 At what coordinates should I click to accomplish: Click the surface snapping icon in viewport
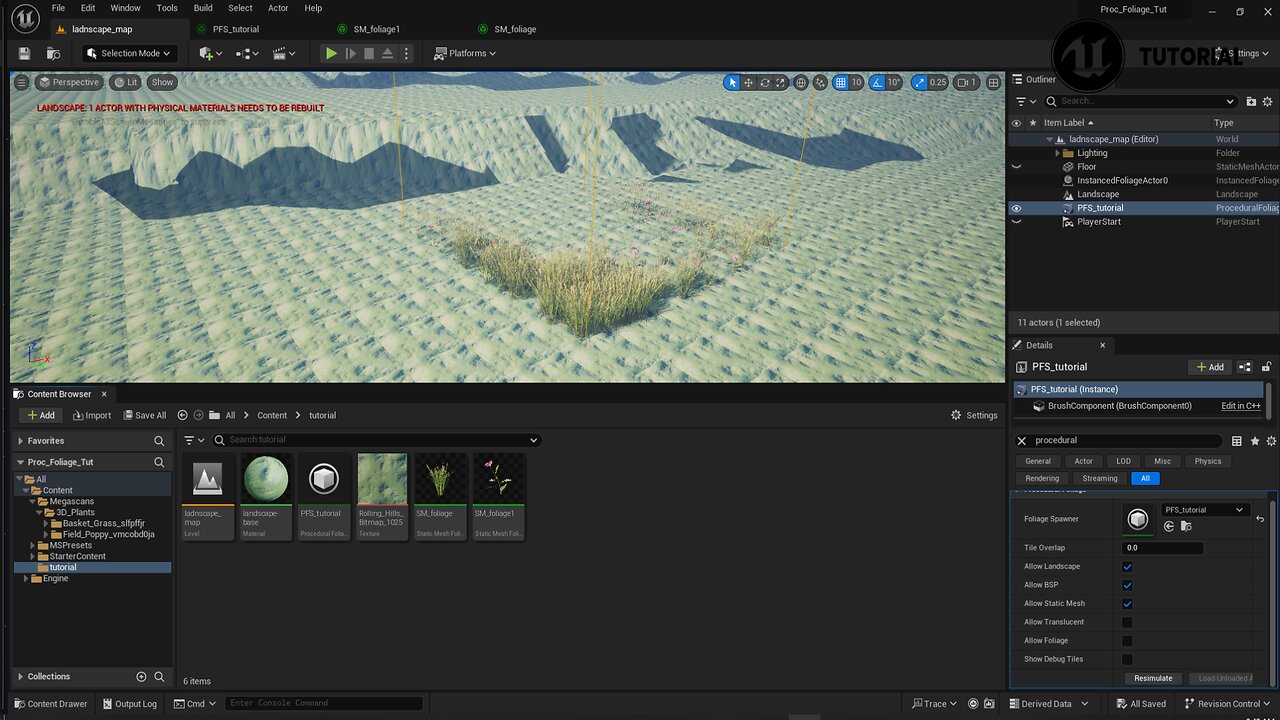pos(820,82)
